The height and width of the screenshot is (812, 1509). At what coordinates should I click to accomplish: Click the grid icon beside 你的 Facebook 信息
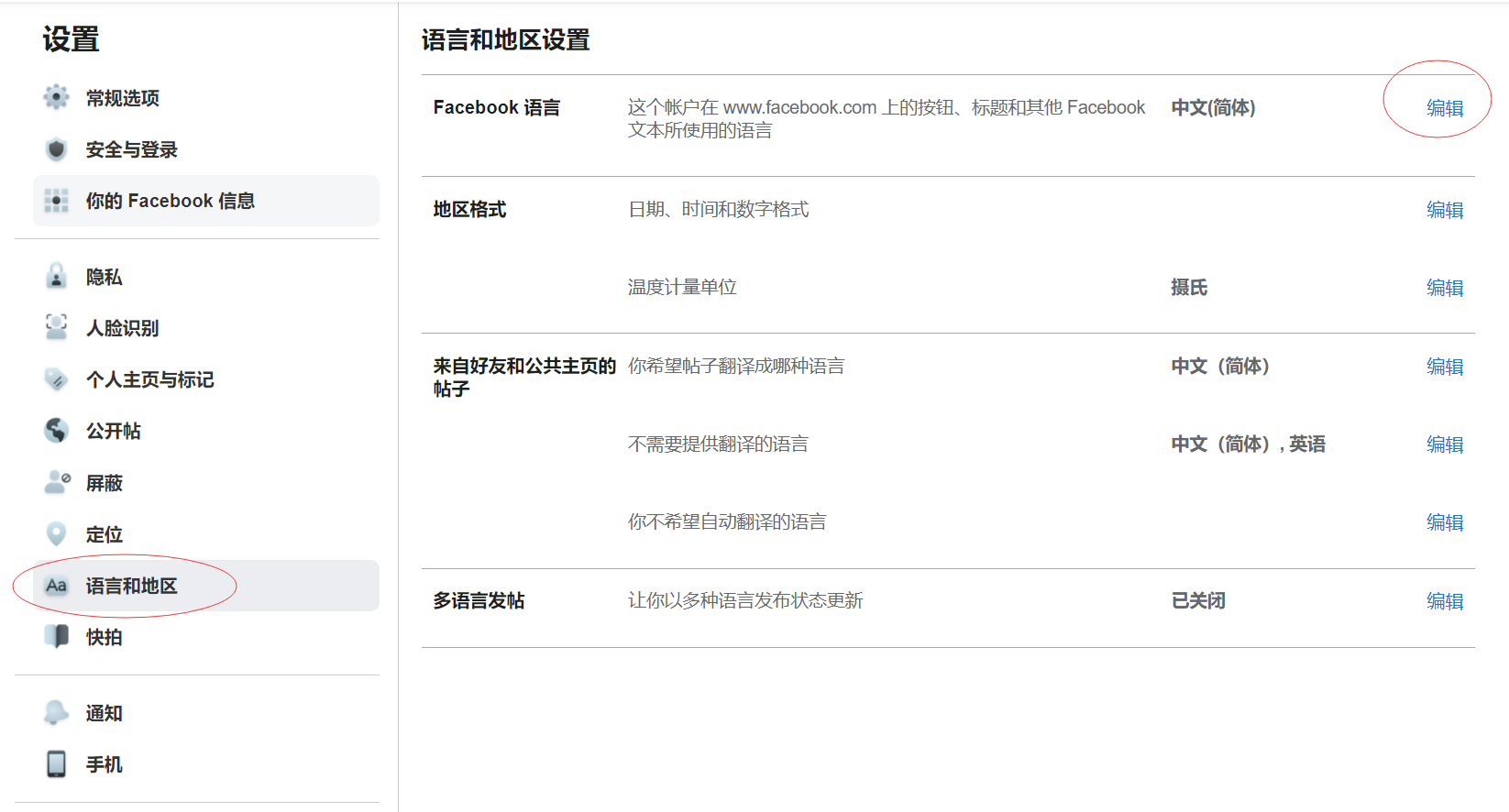pos(56,201)
